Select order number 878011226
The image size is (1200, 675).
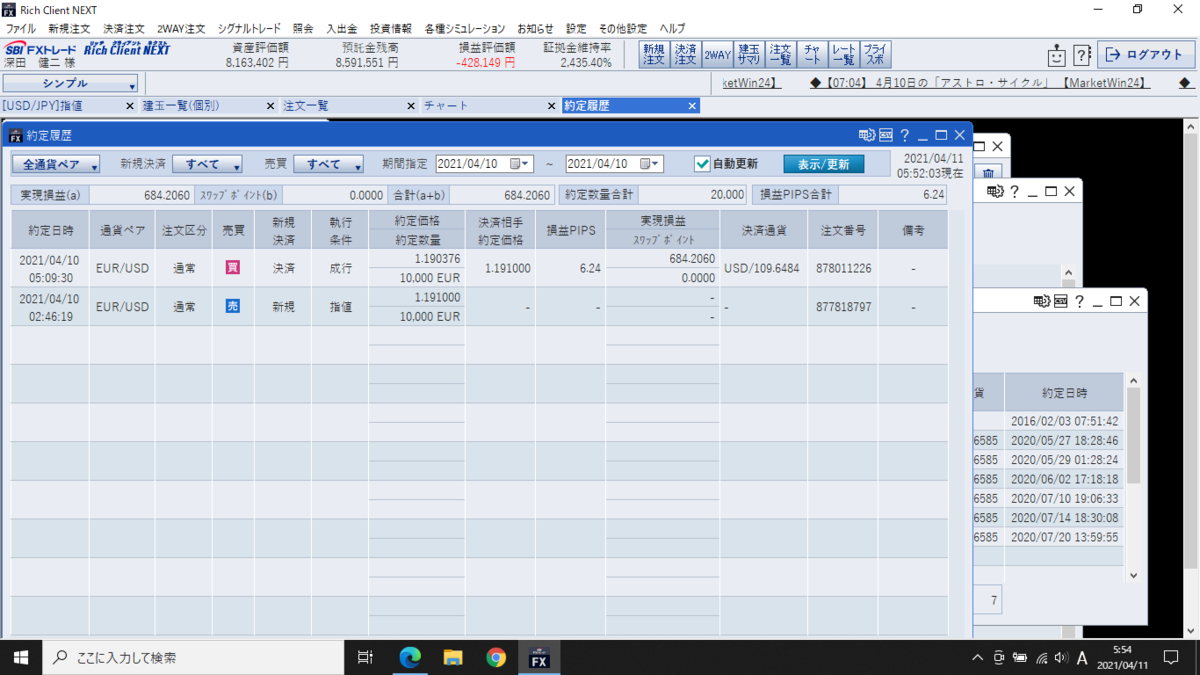[x=843, y=268]
